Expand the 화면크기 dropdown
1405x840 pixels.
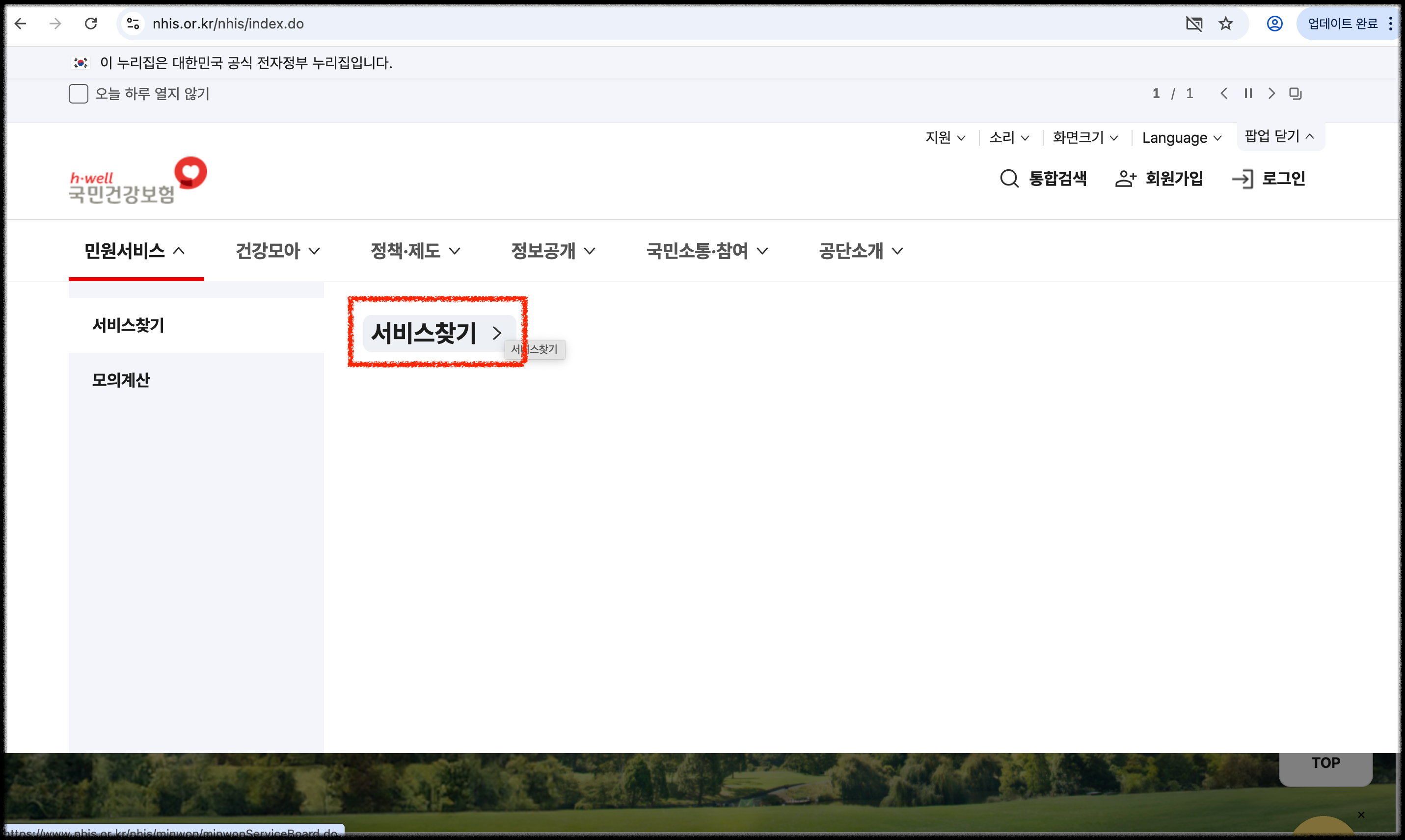(x=1084, y=137)
